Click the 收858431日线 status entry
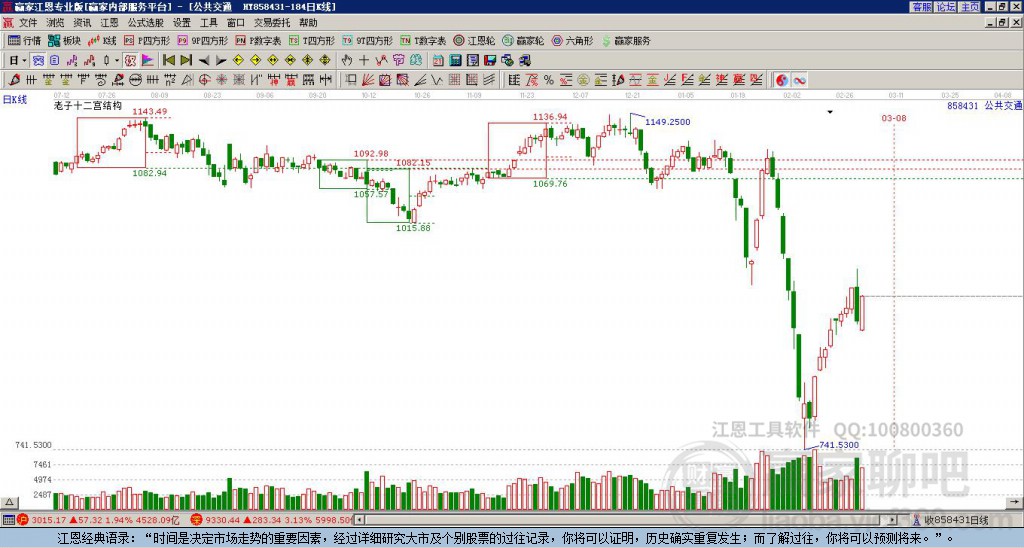Image resolution: width=1024 pixels, height=548 pixels. point(956,520)
